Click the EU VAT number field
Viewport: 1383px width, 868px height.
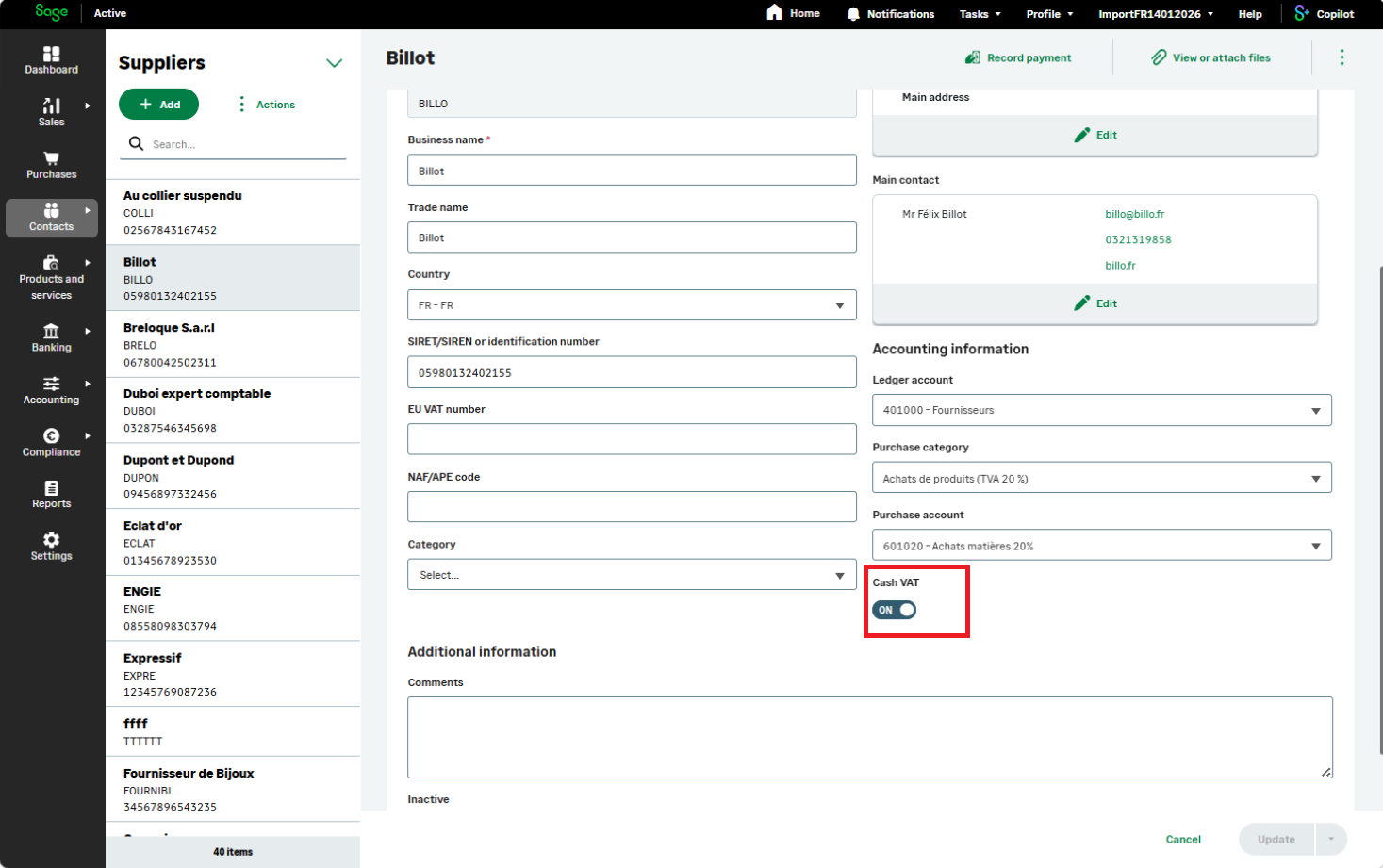632,439
